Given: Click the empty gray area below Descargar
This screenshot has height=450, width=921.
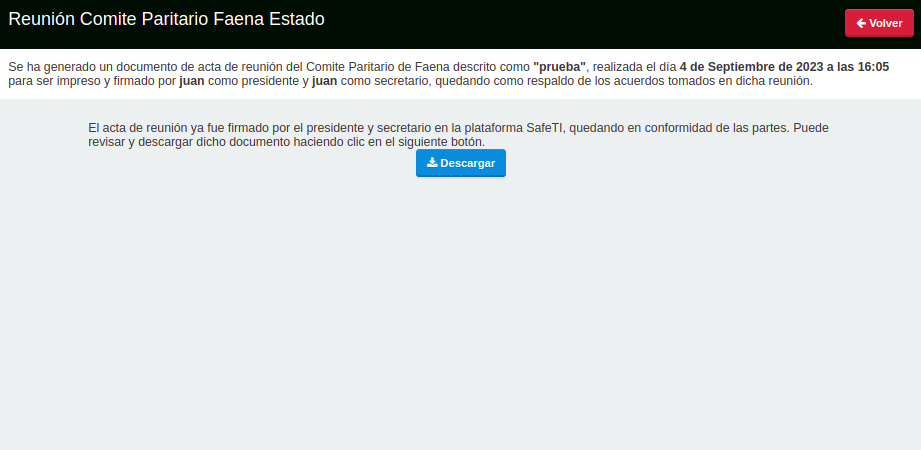Looking at the screenshot, I should click(460, 311).
